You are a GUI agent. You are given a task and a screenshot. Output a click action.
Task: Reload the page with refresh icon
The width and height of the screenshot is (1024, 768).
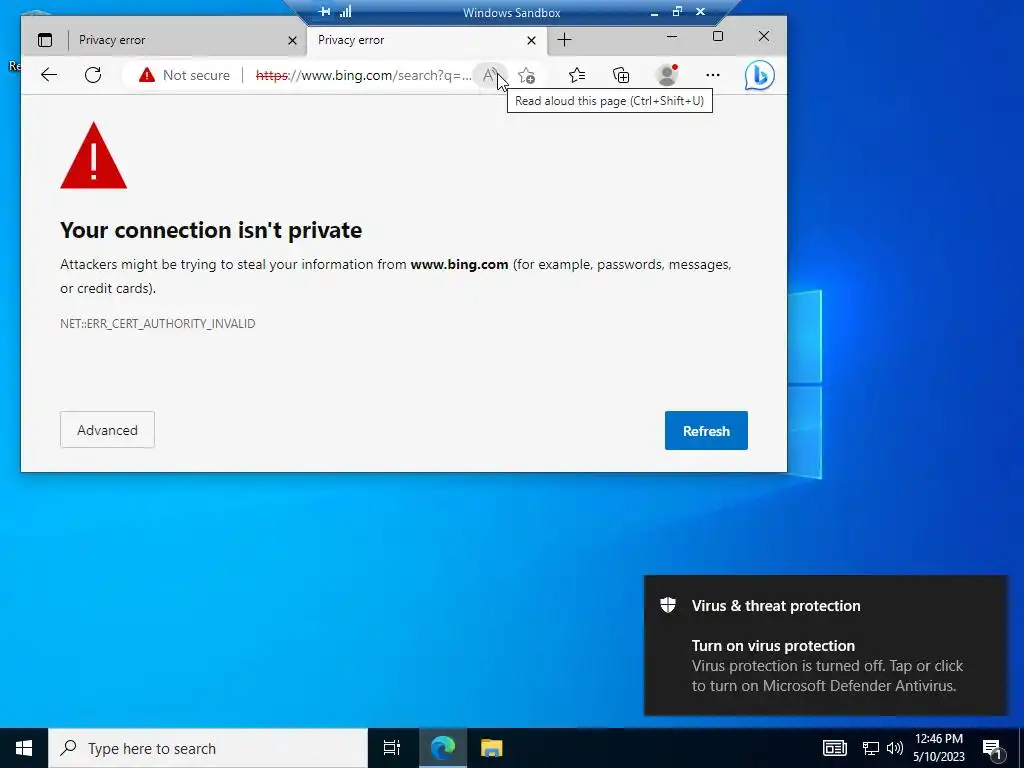pyautogui.click(x=93, y=75)
